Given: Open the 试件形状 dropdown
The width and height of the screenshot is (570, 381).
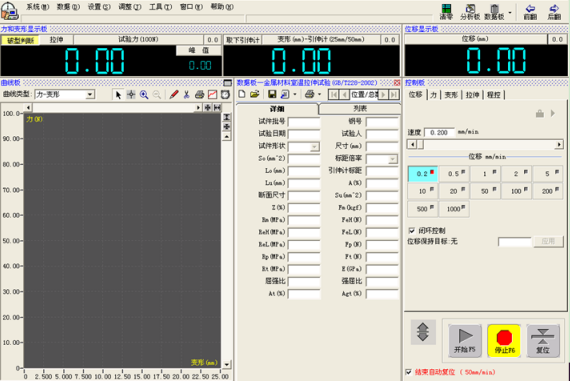Looking at the screenshot, I should 314,147.
